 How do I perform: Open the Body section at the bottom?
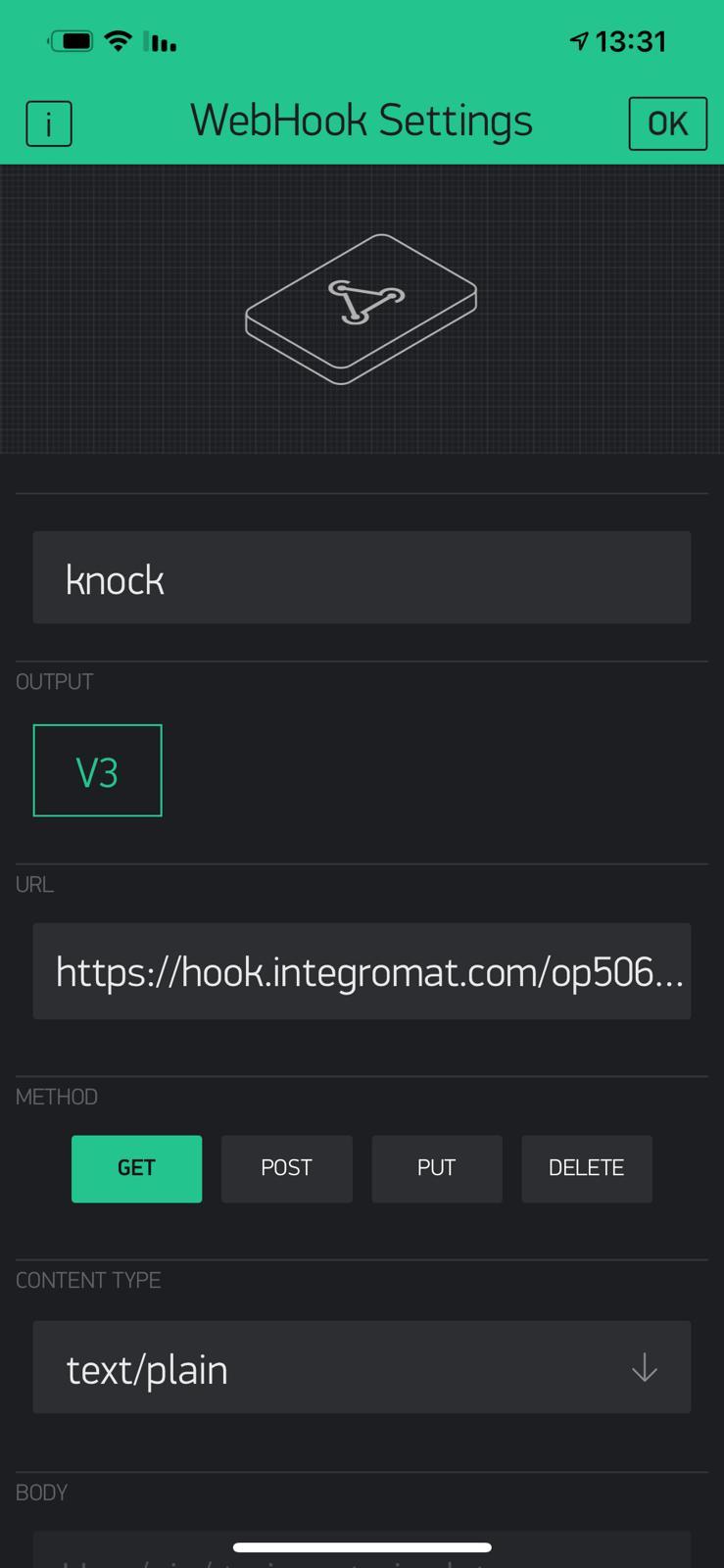click(41, 1493)
